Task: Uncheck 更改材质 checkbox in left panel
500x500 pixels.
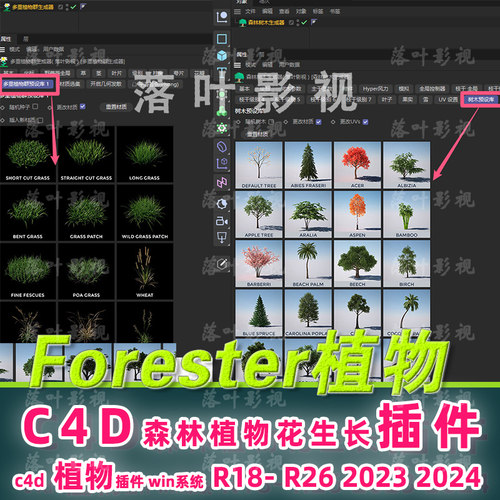Action: point(83,107)
